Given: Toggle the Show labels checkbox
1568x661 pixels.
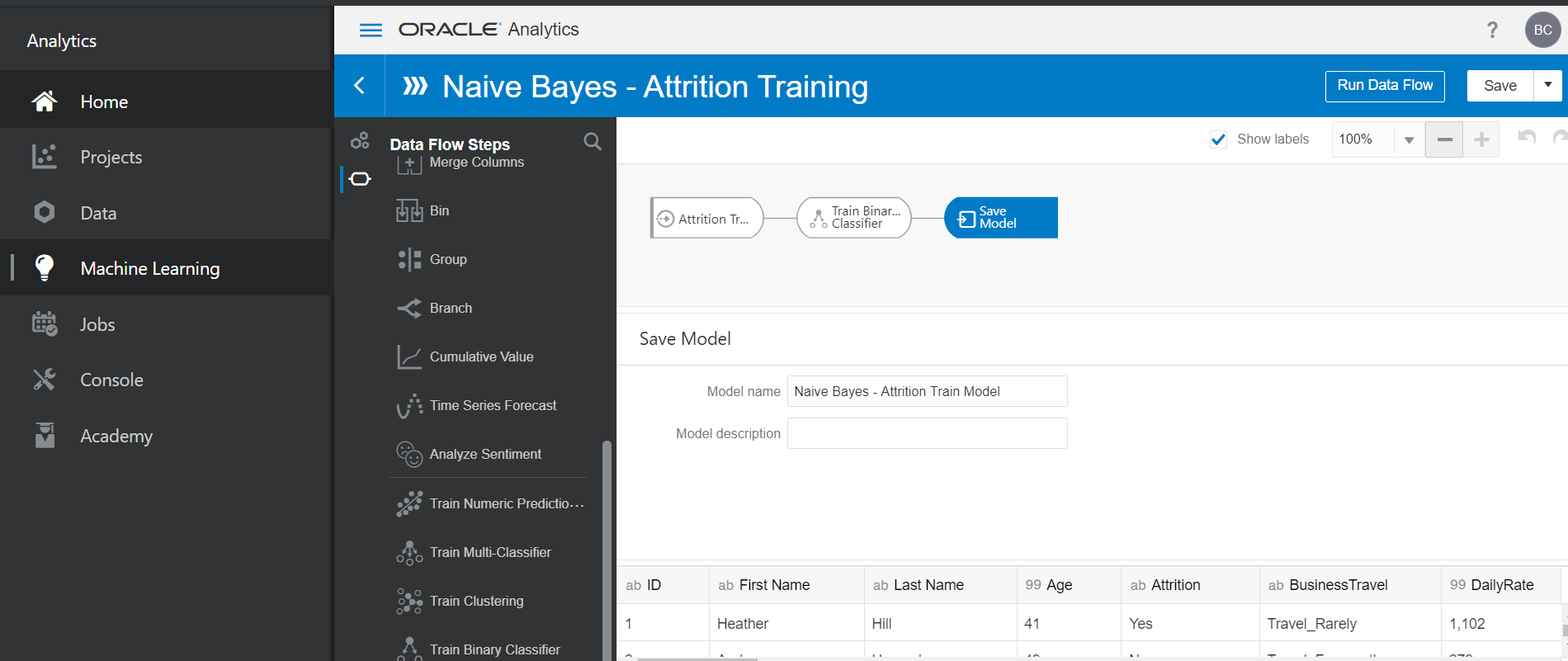Looking at the screenshot, I should (x=1218, y=139).
